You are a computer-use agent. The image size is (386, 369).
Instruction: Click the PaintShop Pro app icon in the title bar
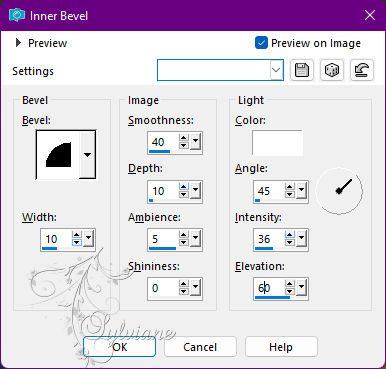pos(17,15)
